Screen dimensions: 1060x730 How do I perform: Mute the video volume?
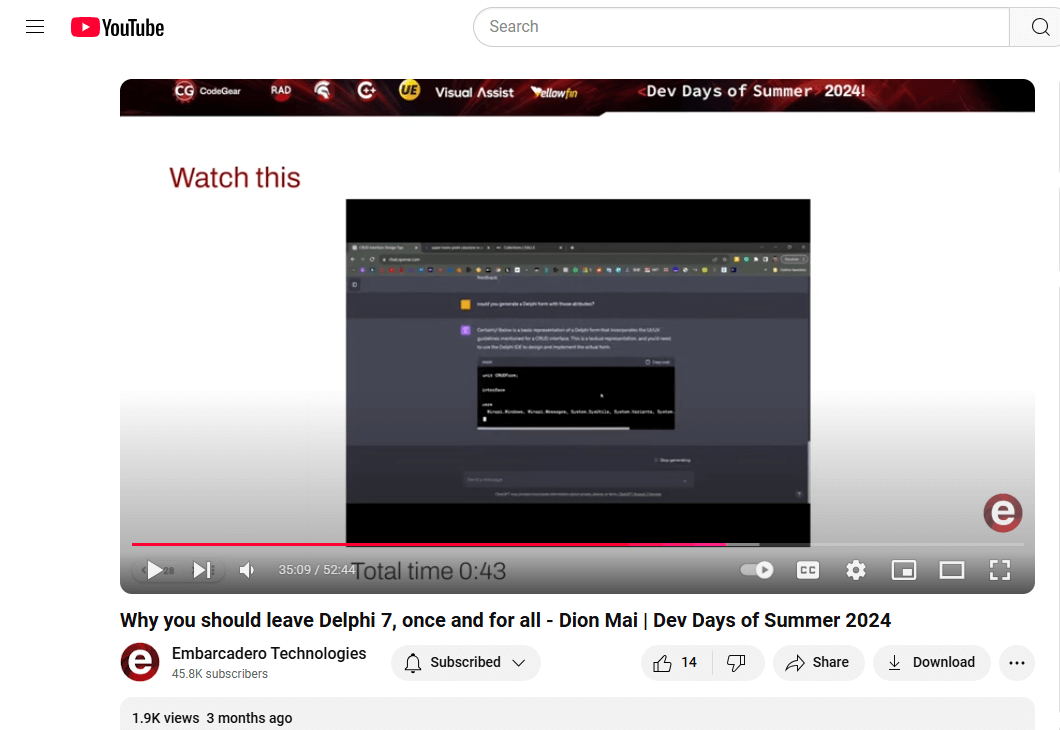click(247, 570)
